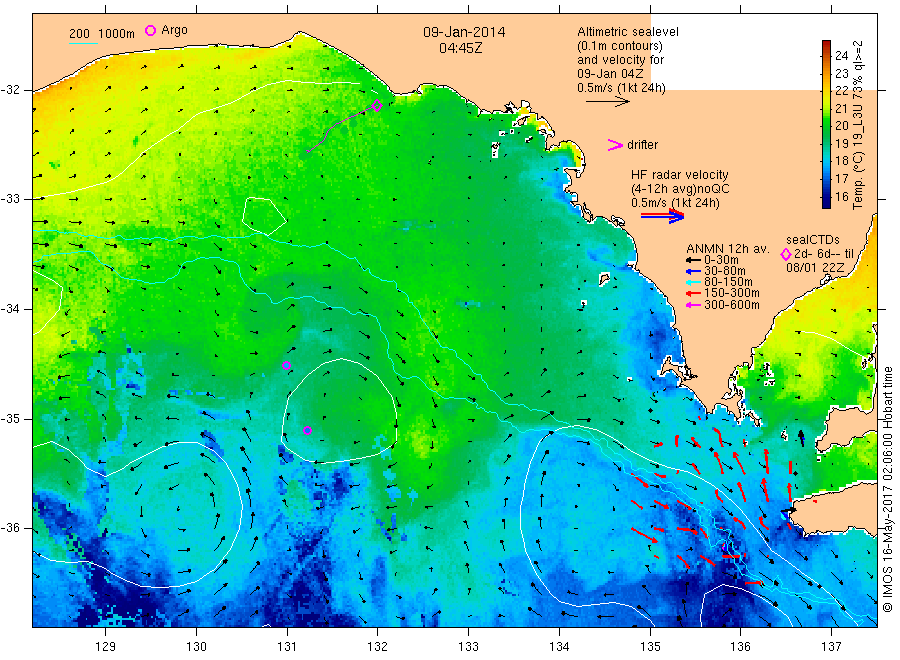This screenshot has width=900, height=660.
Task: Click the '131' longitude axis label
Action: pyautogui.click(x=287, y=646)
